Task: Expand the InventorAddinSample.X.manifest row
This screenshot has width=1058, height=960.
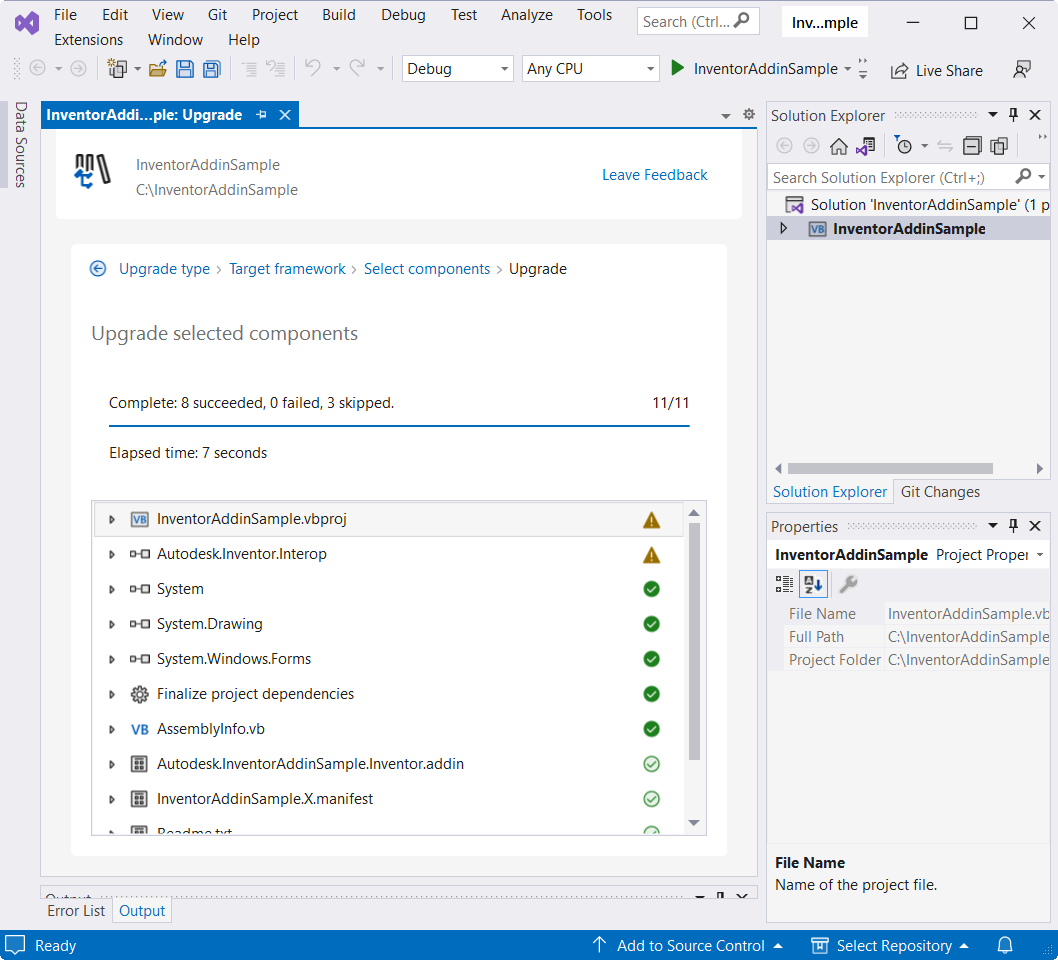Action: coord(112,799)
